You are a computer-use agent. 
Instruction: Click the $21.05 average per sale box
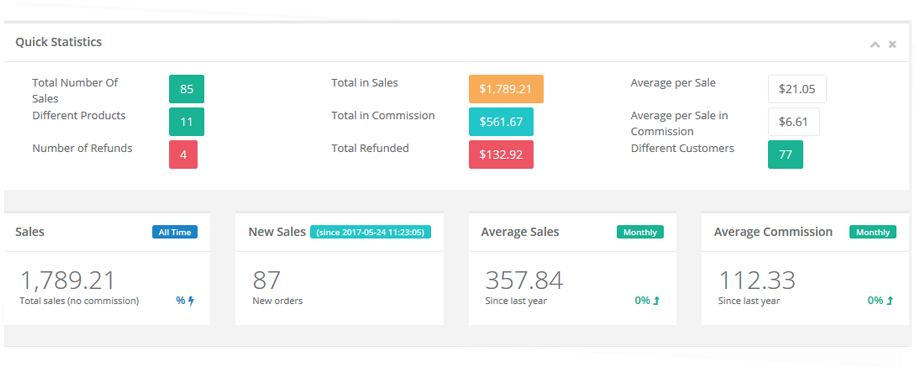click(797, 89)
